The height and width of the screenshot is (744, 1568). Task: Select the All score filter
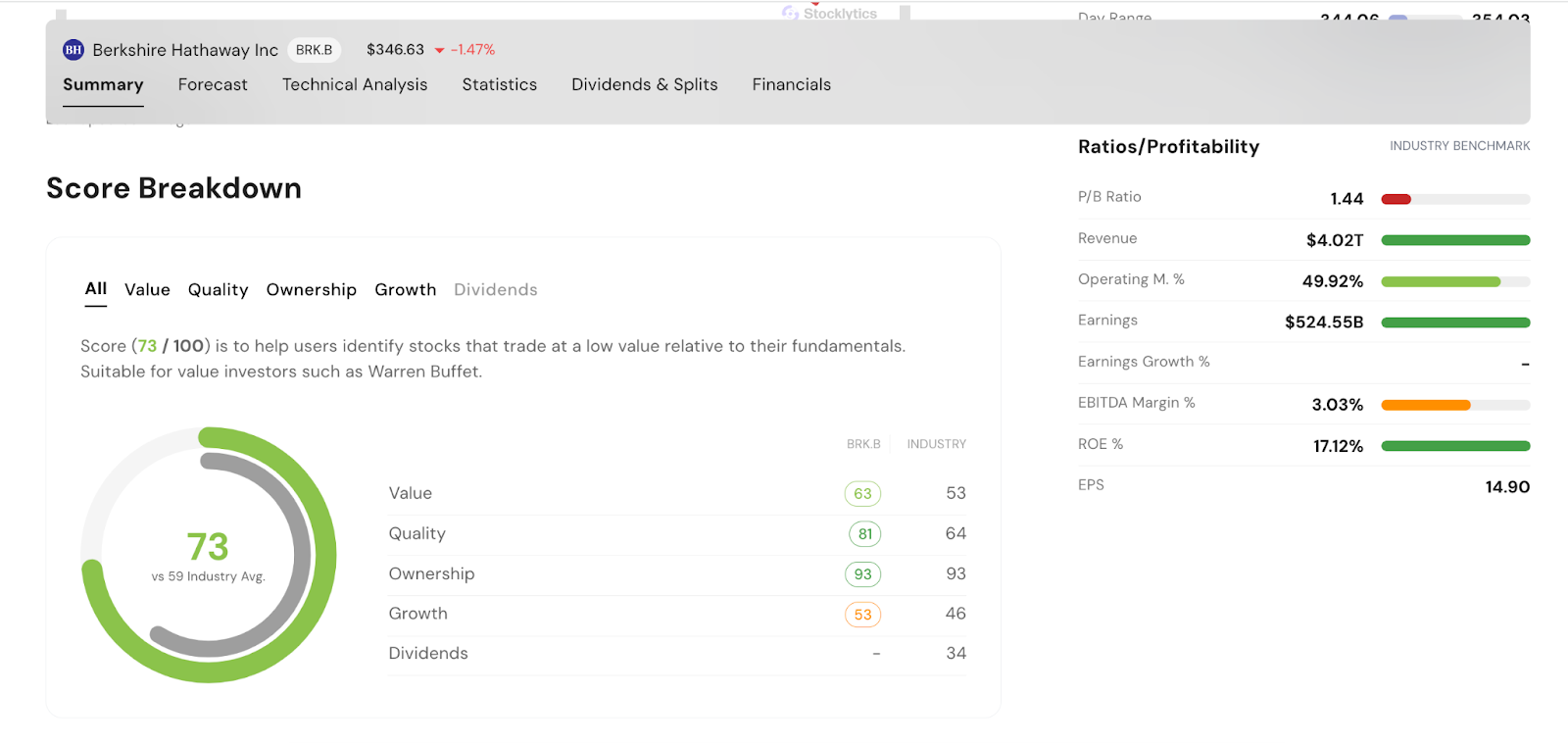coord(96,289)
